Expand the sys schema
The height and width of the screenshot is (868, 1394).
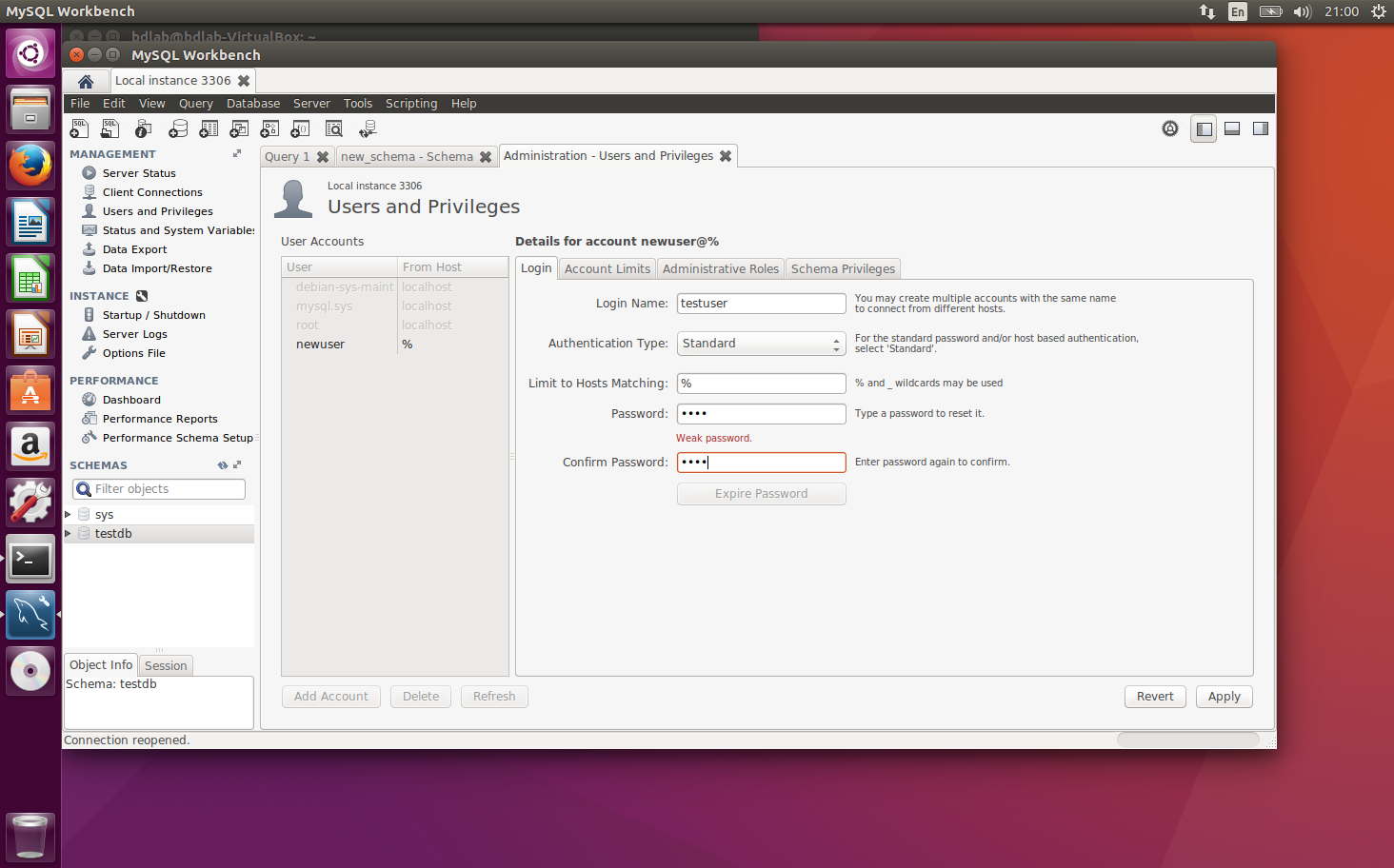68,515
